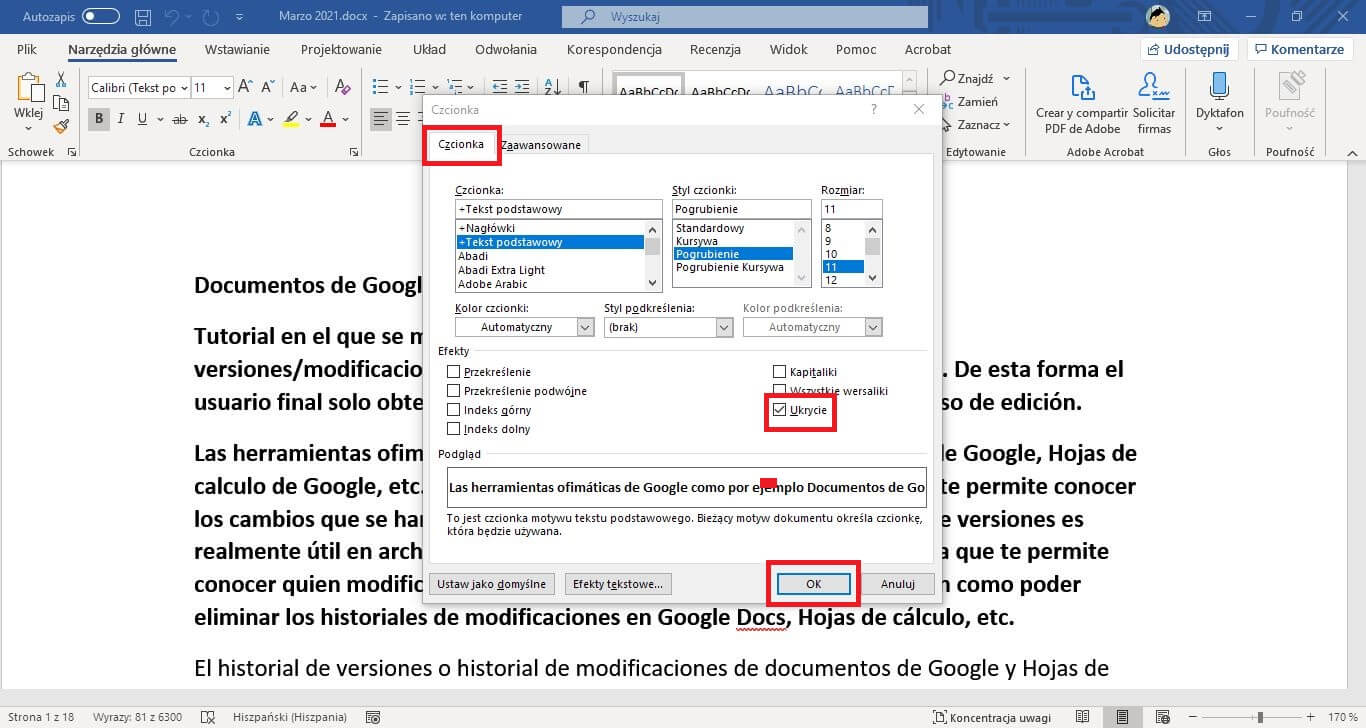The height and width of the screenshot is (728, 1366).
Task: Open the ribbon font size dropdown
Action: point(227,88)
